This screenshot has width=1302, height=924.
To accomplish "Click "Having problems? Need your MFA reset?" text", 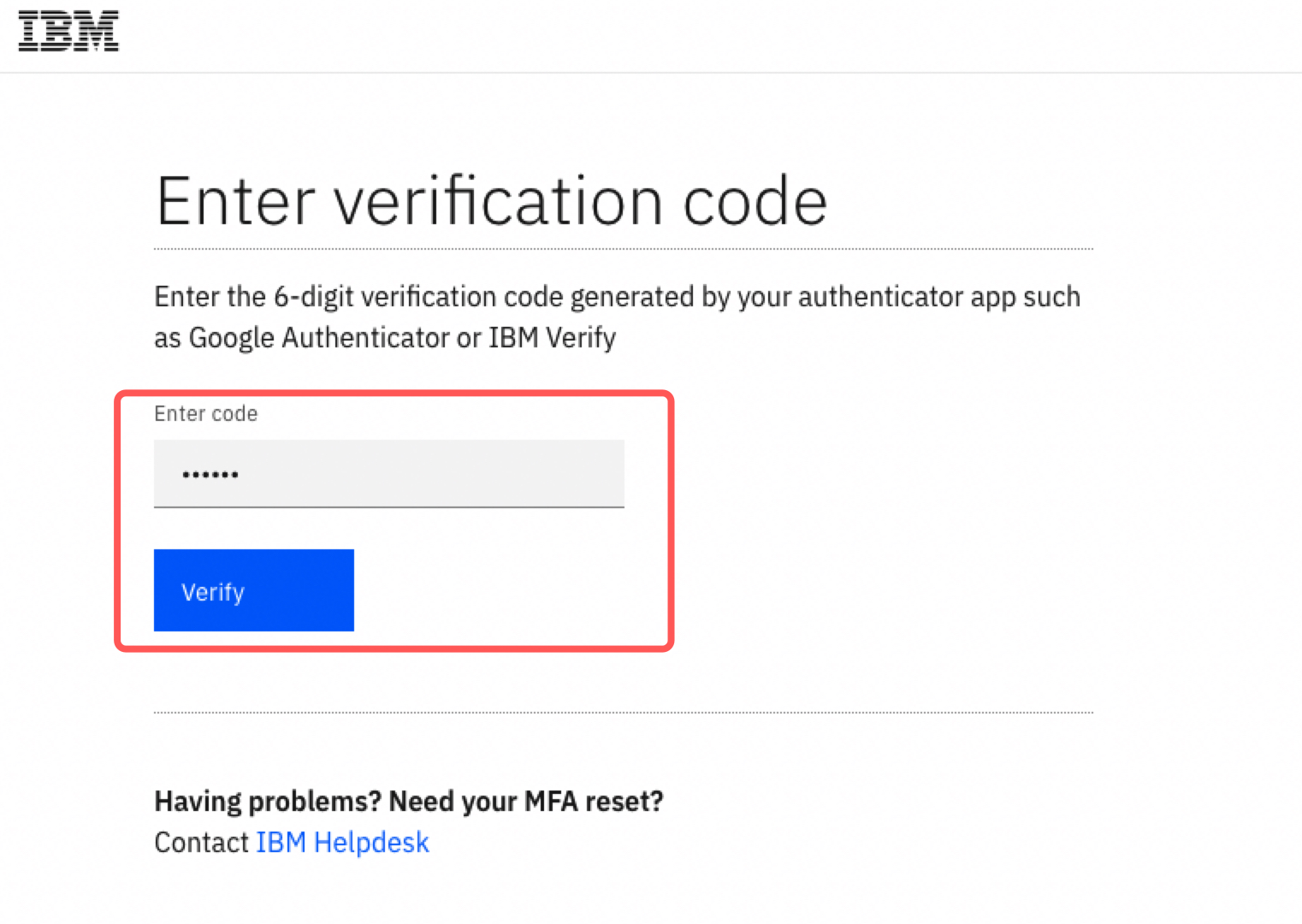I will point(409,802).
